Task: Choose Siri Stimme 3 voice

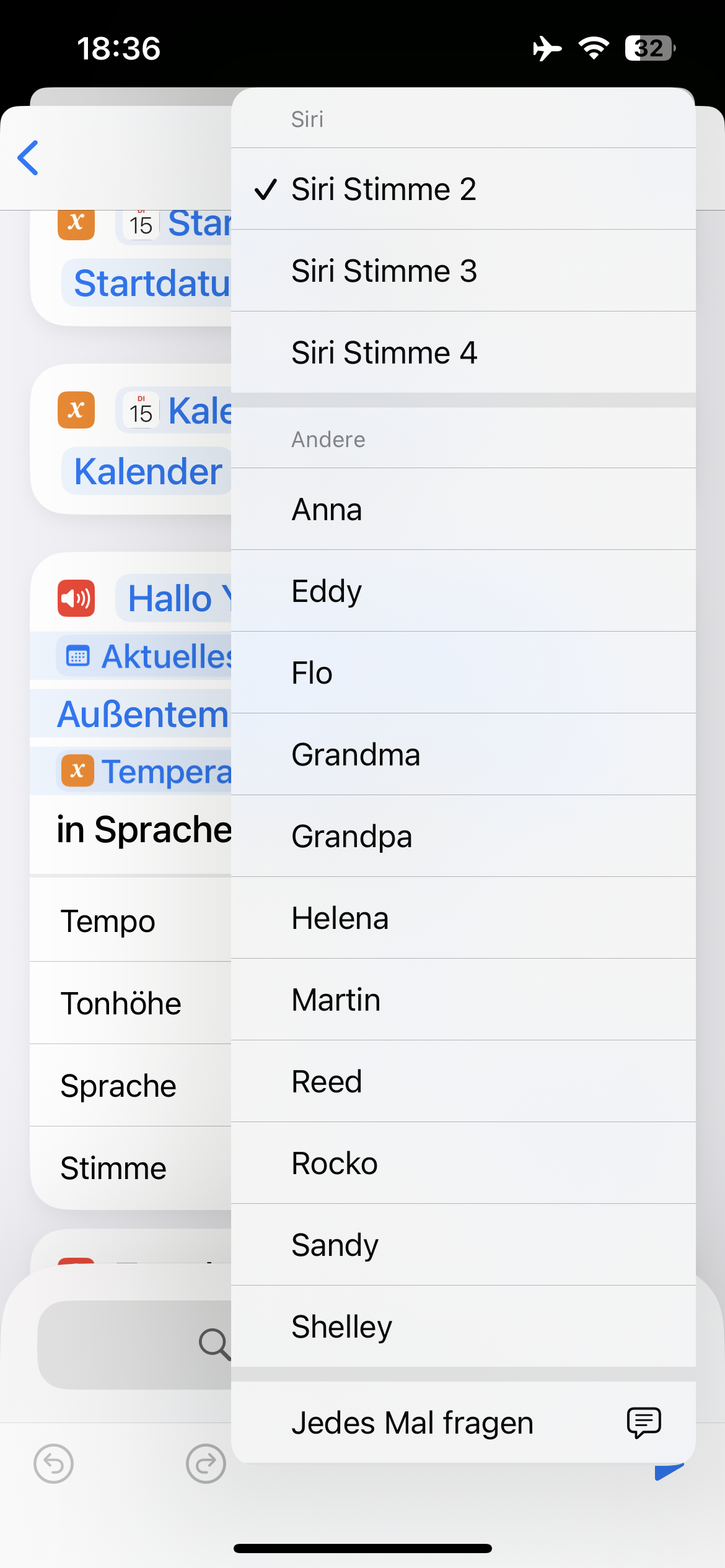Action: (384, 271)
